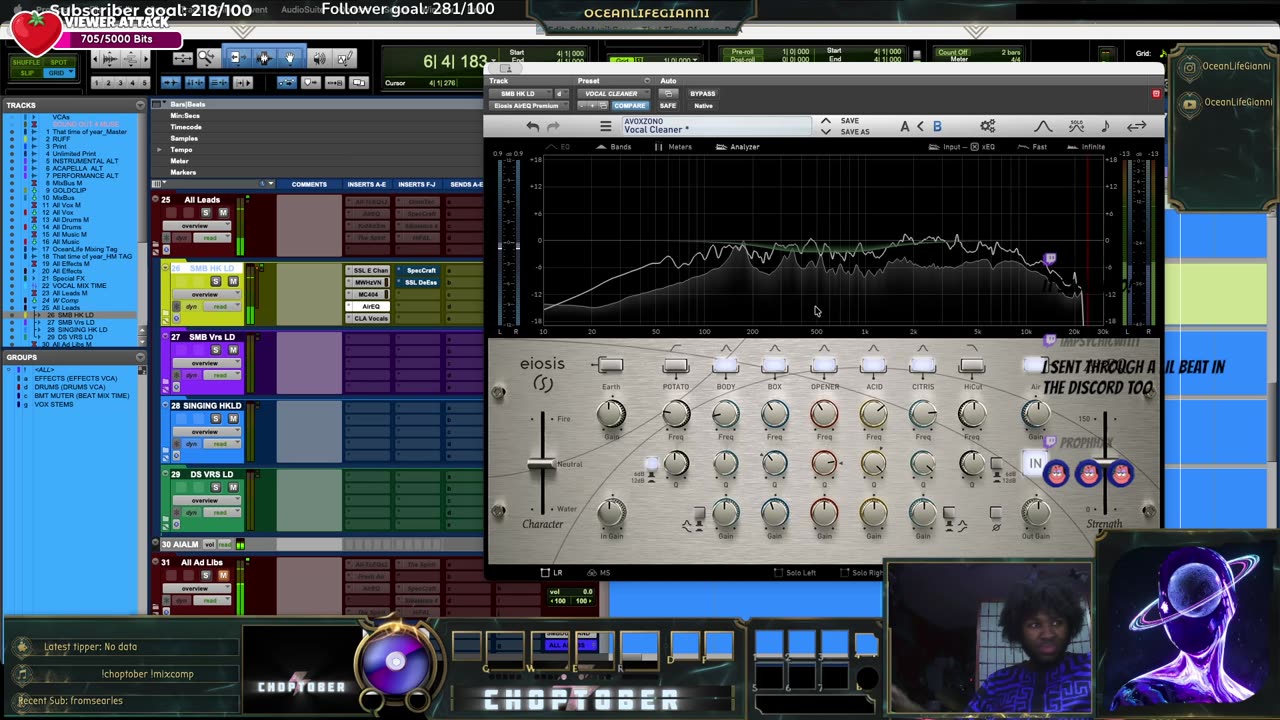Open the AirEQ settings gears

click(x=988, y=126)
